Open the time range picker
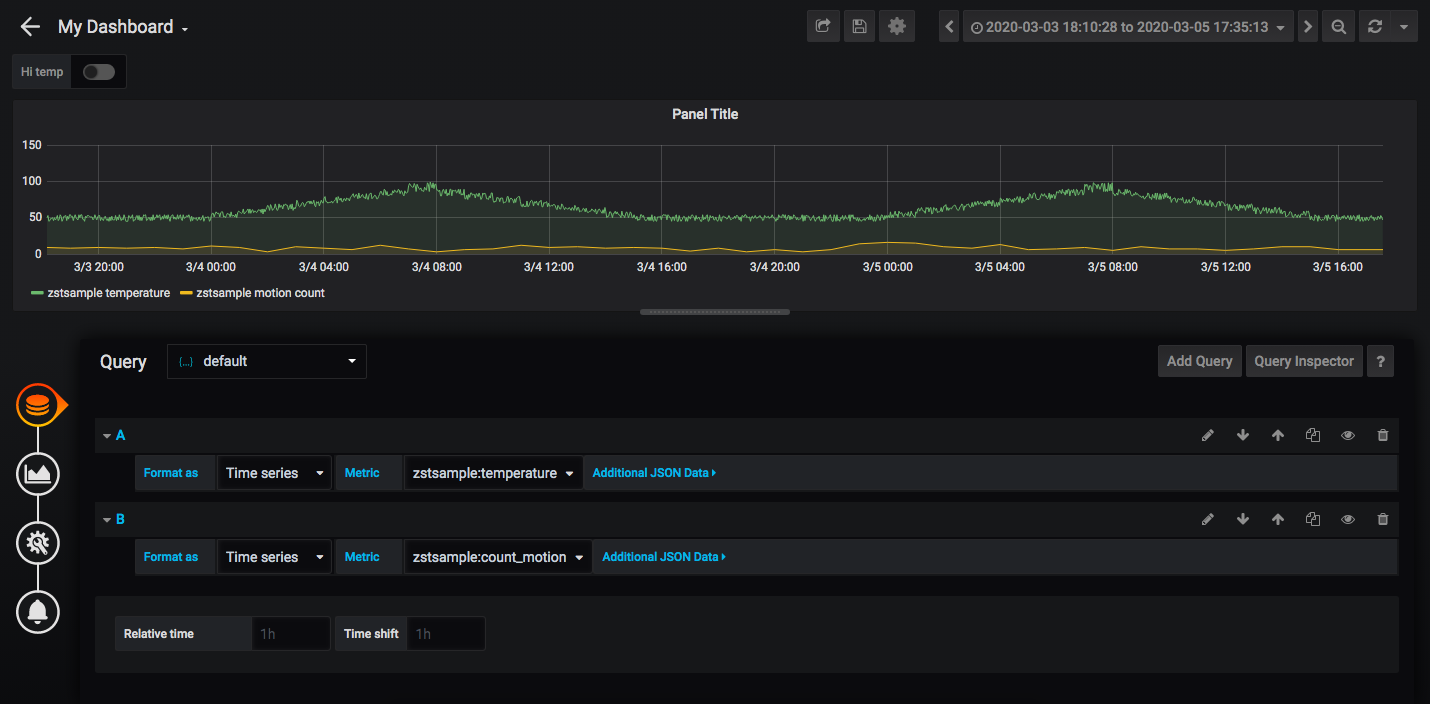 (1127, 27)
